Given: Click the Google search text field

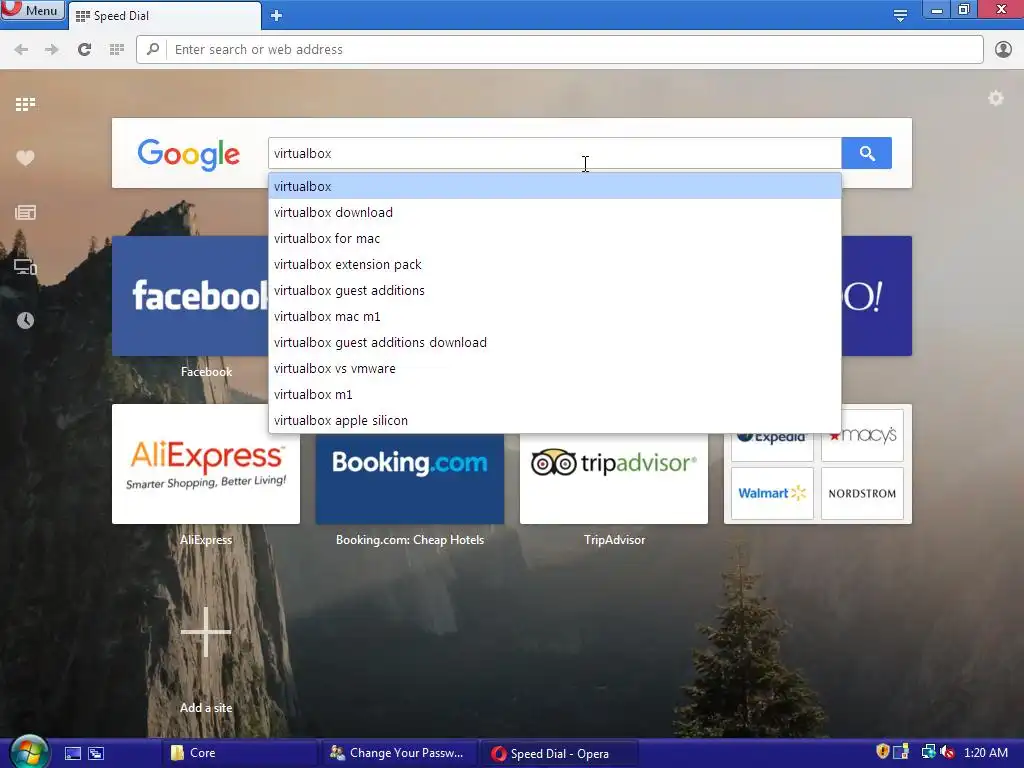Looking at the screenshot, I should click(554, 153).
